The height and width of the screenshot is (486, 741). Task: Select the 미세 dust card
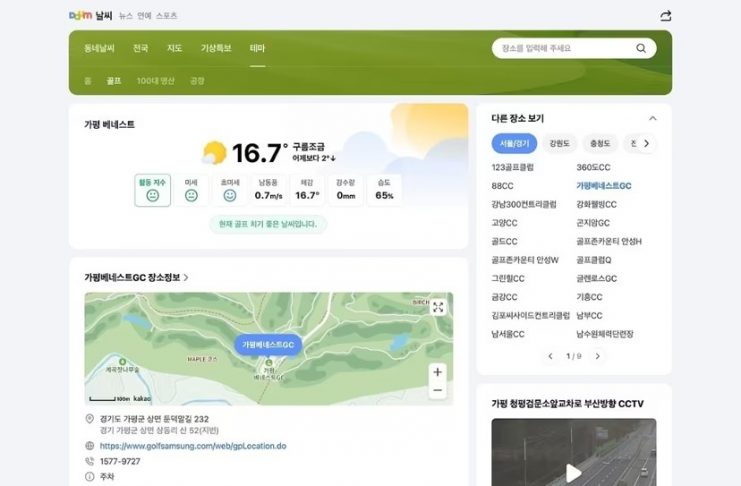click(x=191, y=190)
